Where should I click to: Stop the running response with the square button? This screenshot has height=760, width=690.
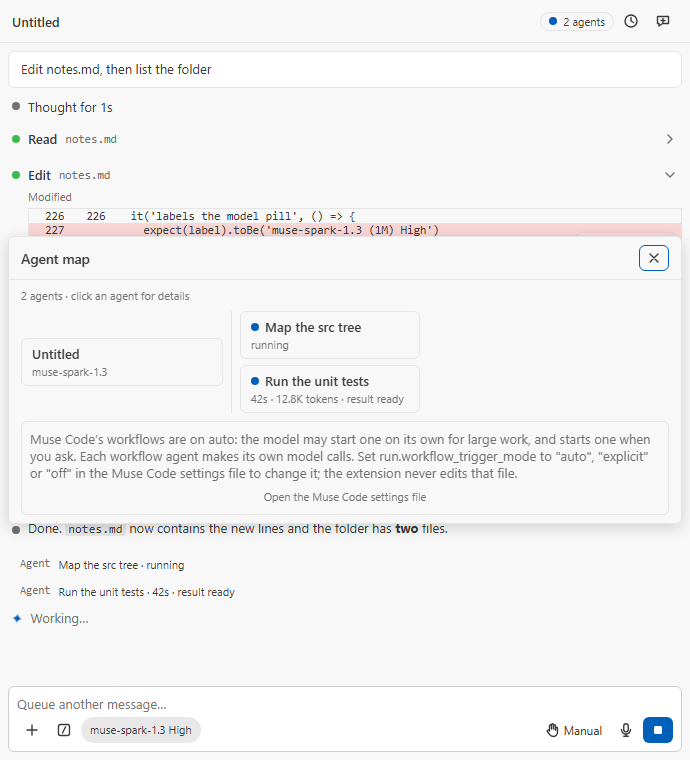(x=658, y=730)
